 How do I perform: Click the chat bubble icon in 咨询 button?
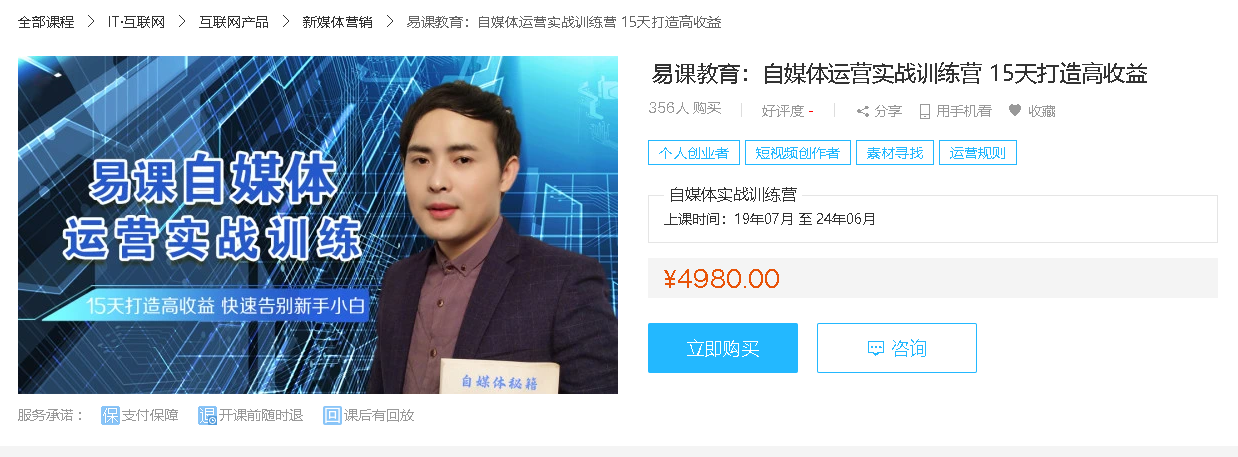coord(876,348)
